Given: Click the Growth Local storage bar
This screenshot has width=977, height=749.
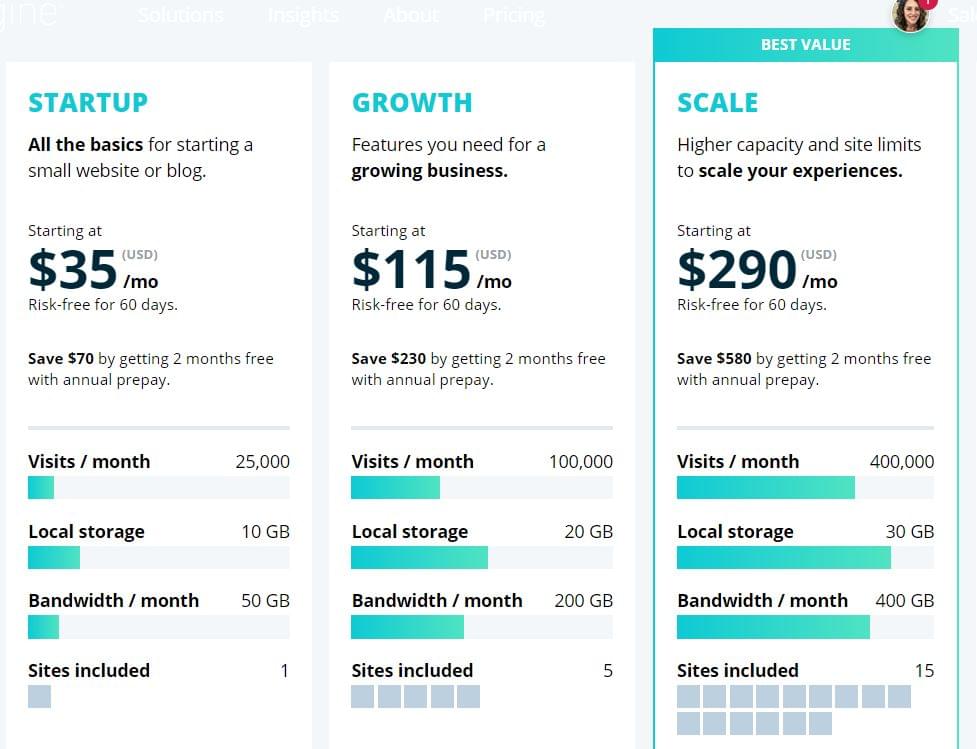Looking at the screenshot, I should click(x=481, y=557).
